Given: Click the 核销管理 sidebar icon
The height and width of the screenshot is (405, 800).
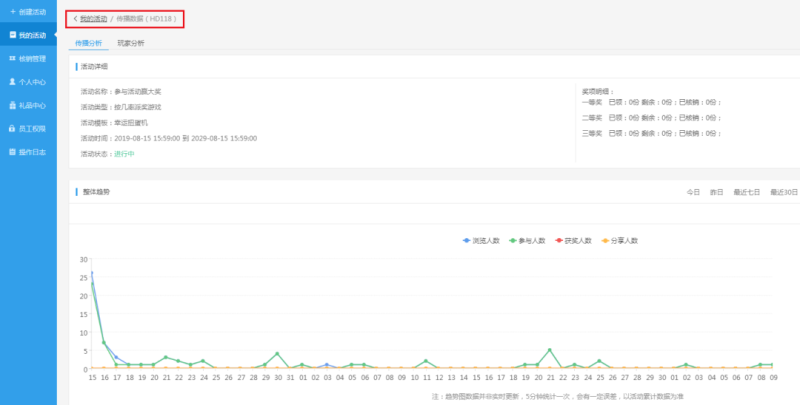Looking at the screenshot, I should point(12,58).
